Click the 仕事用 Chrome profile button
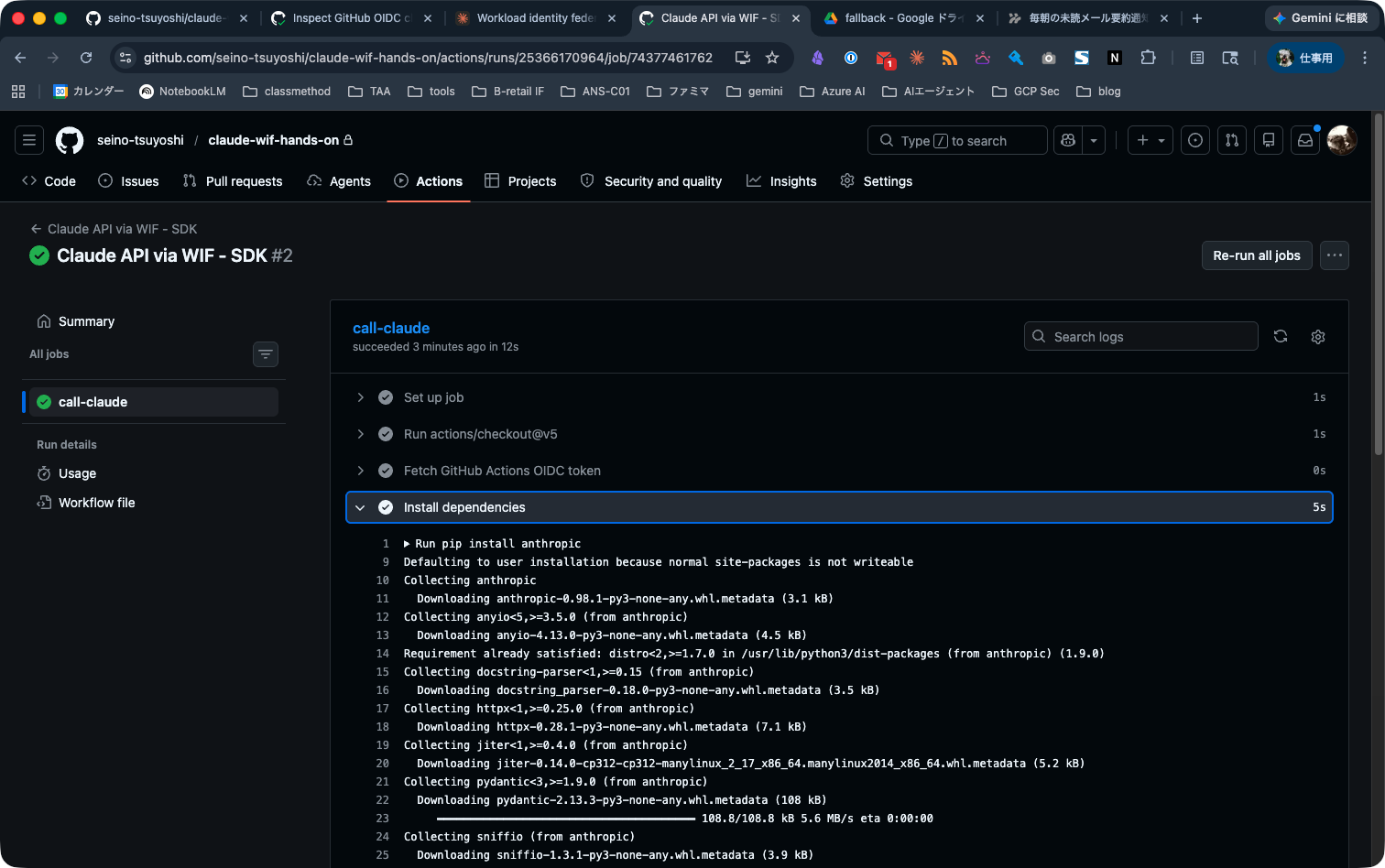Screen dimensions: 1385x868 tap(1305, 58)
